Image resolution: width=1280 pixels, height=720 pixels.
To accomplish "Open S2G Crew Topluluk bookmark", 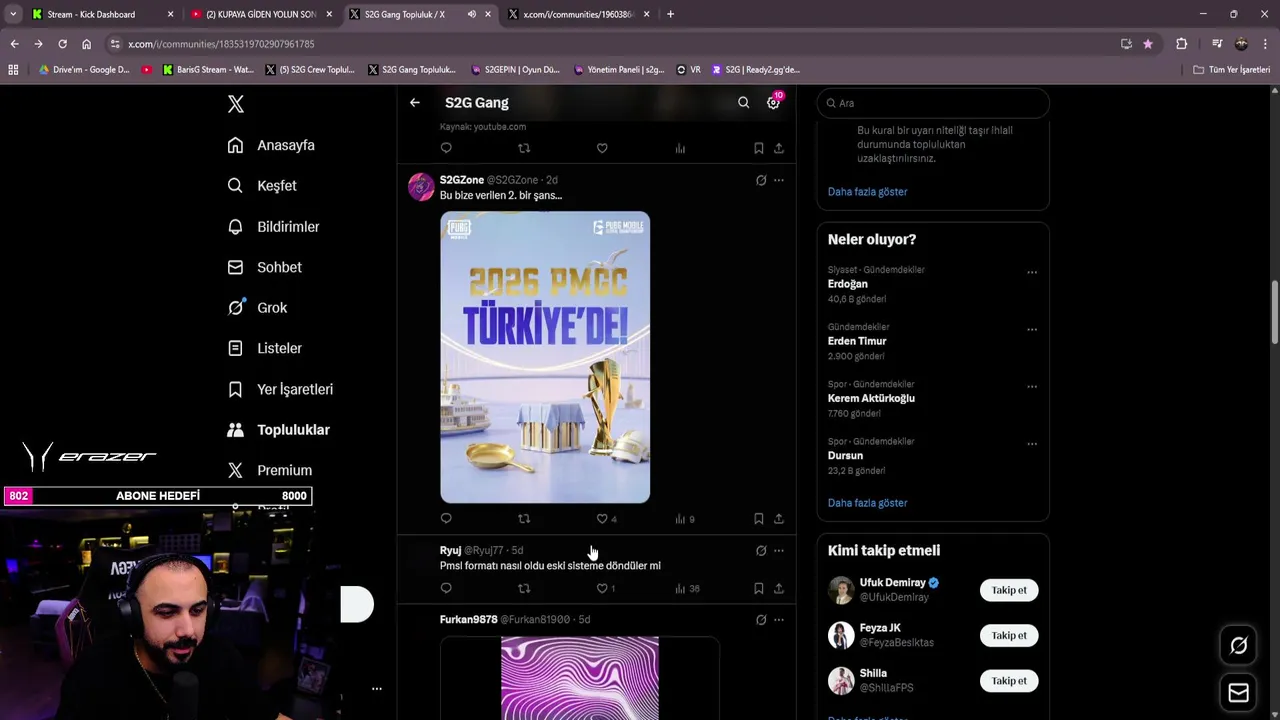I will 310,70.
